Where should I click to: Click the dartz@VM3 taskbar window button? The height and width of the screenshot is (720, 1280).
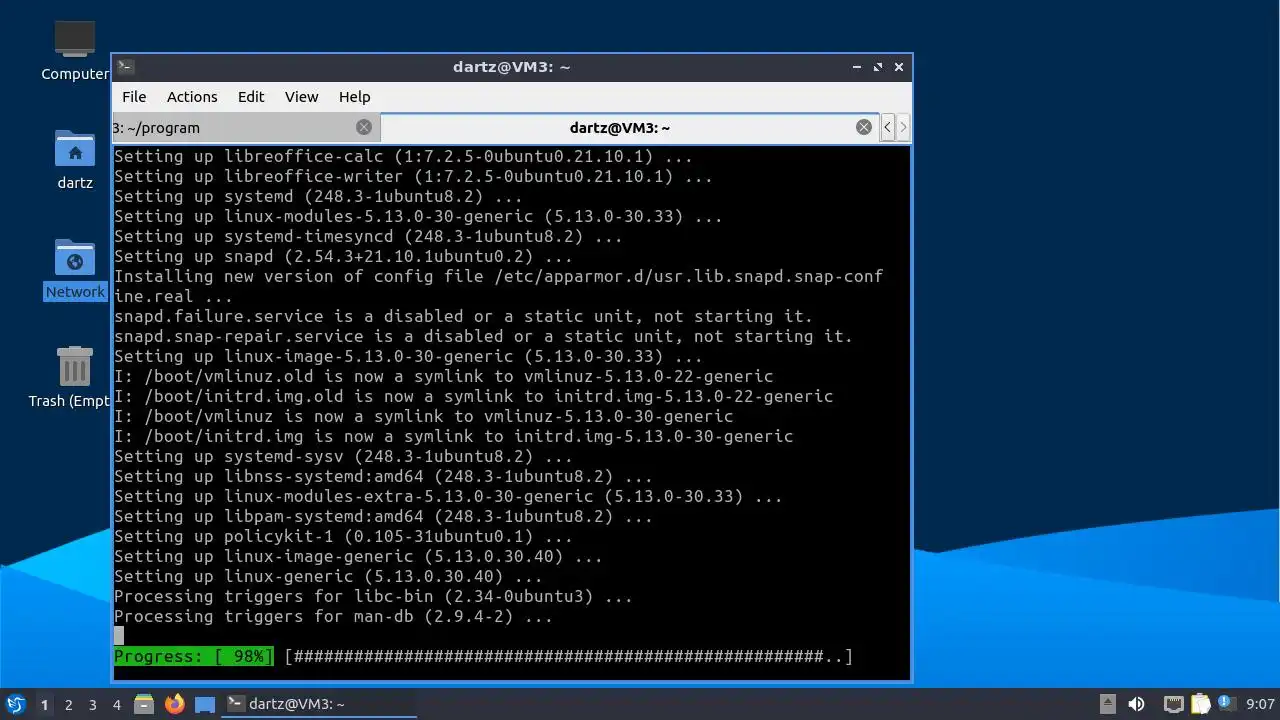point(318,704)
